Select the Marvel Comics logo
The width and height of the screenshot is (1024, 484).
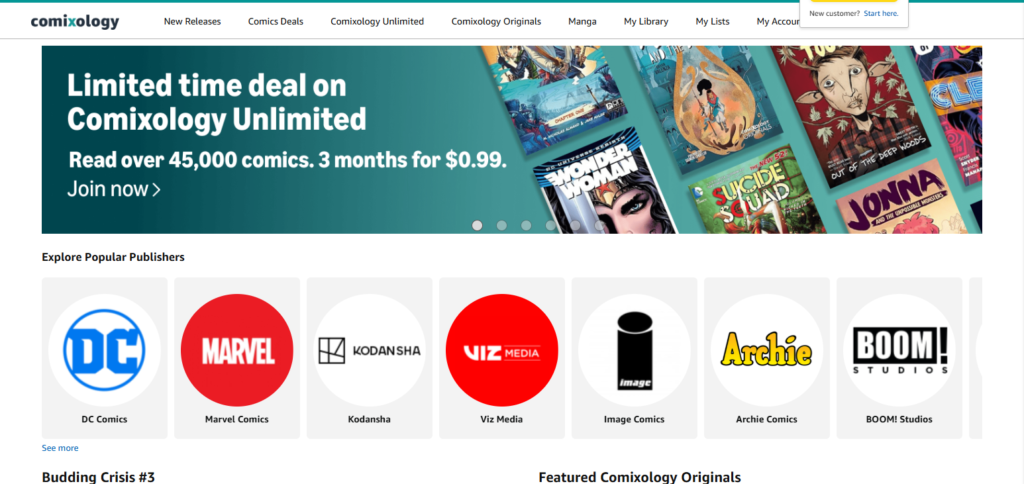tap(237, 351)
